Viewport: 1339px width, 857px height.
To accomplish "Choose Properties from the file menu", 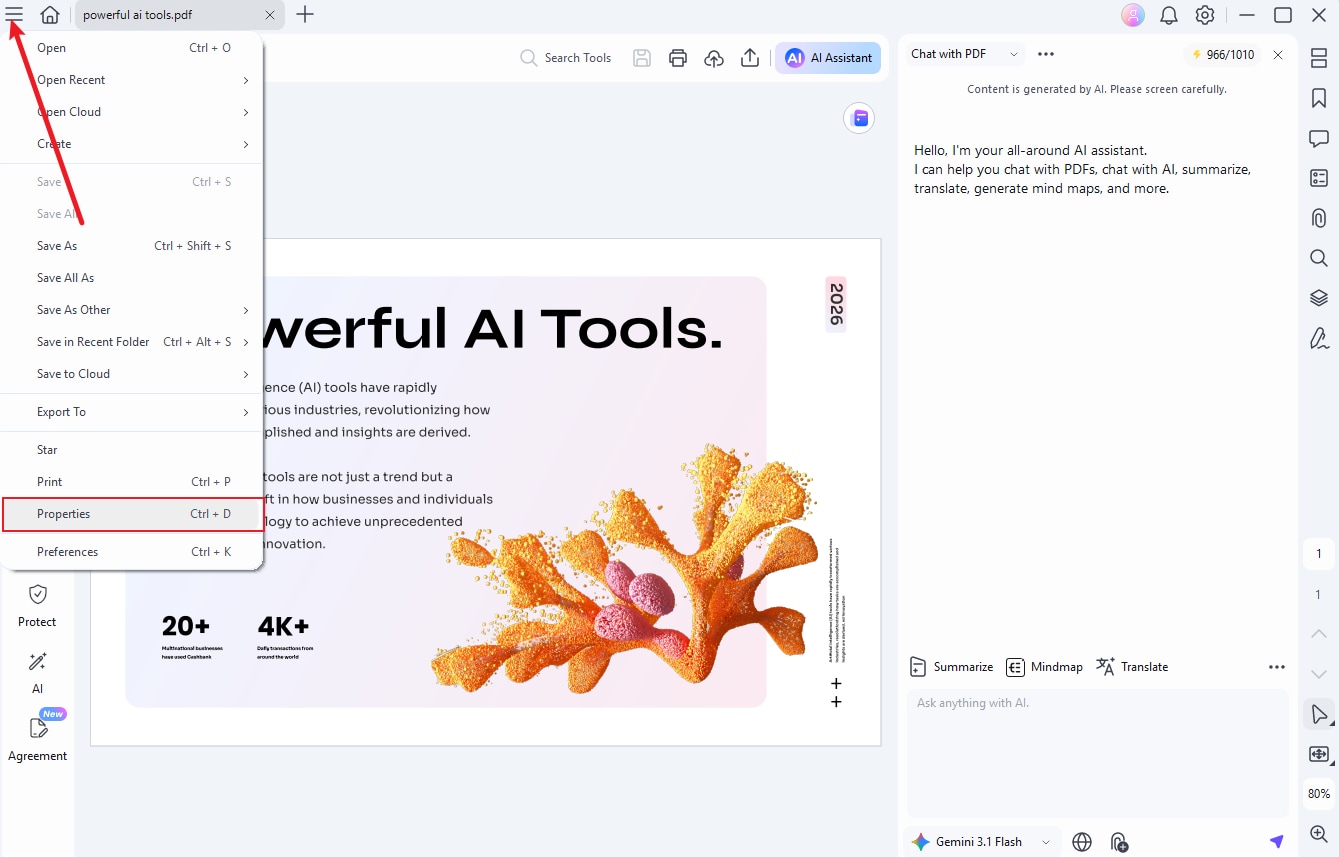I will [x=132, y=514].
